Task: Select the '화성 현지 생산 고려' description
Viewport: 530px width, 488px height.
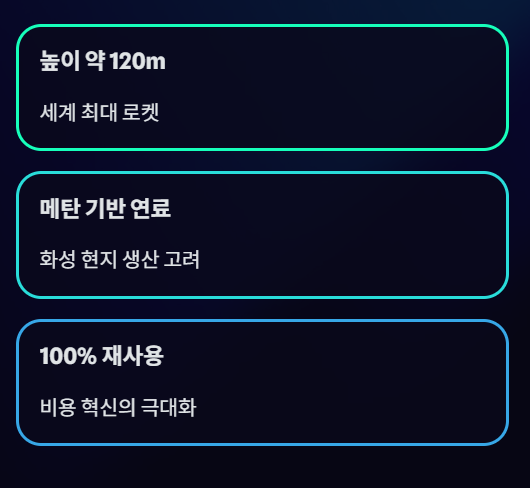Action: click(x=120, y=260)
